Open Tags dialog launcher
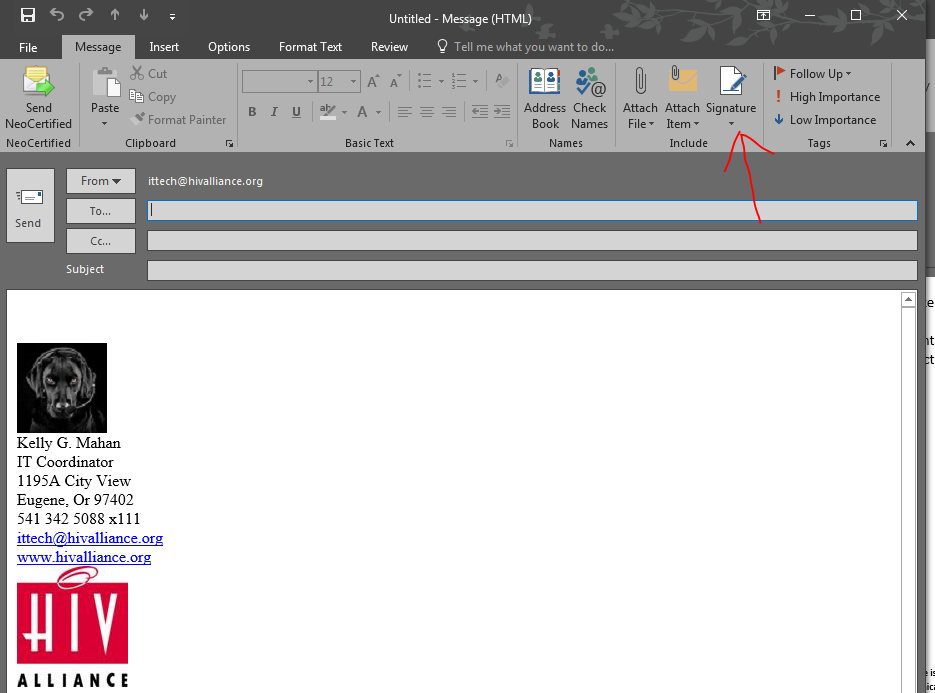The image size is (935, 693). click(883, 144)
